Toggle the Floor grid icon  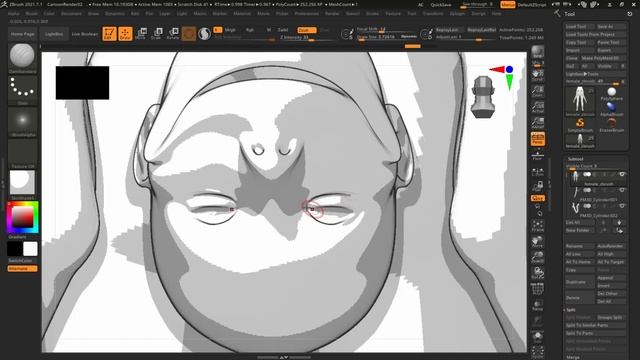click(538, 155)
